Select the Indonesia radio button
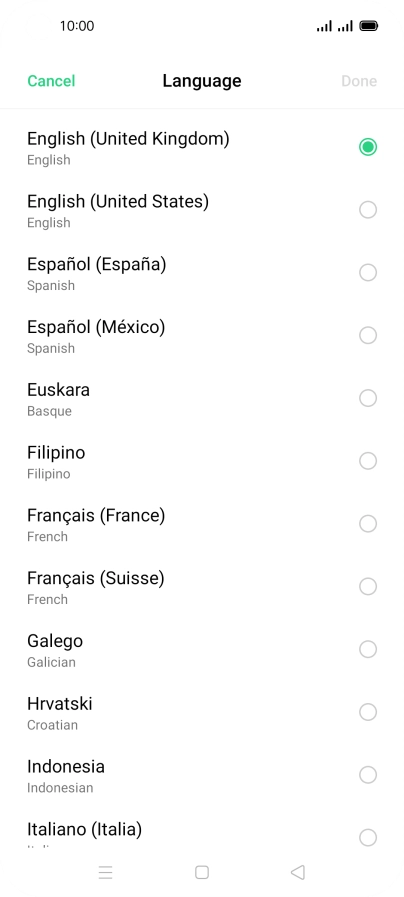The width and height of the screenshot is (404, 897). click(x=368, y=775)
